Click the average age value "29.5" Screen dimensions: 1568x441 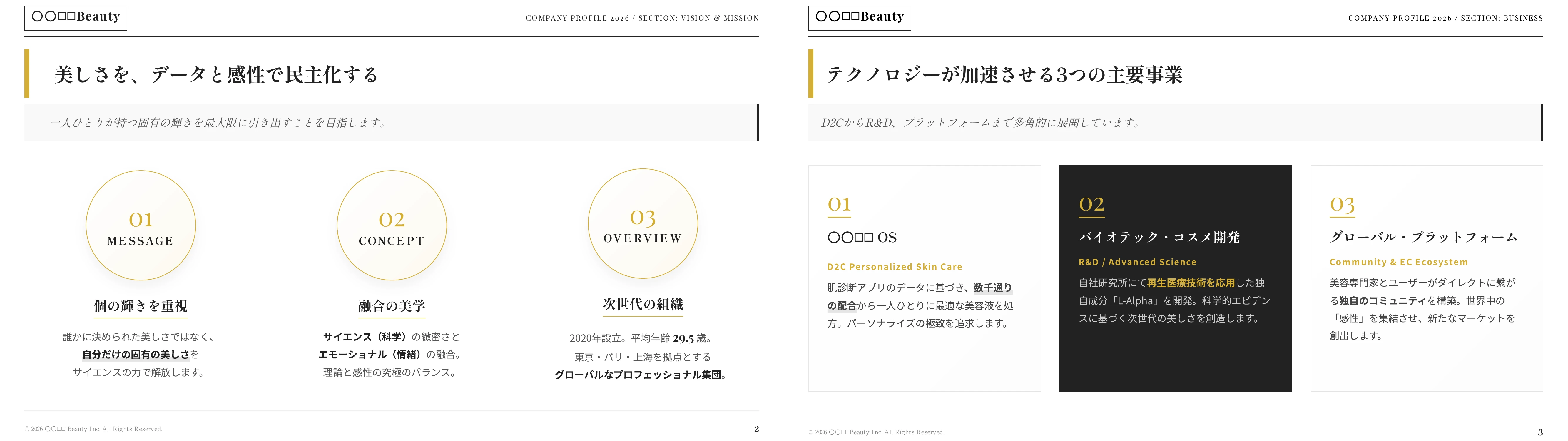[683, 338]
